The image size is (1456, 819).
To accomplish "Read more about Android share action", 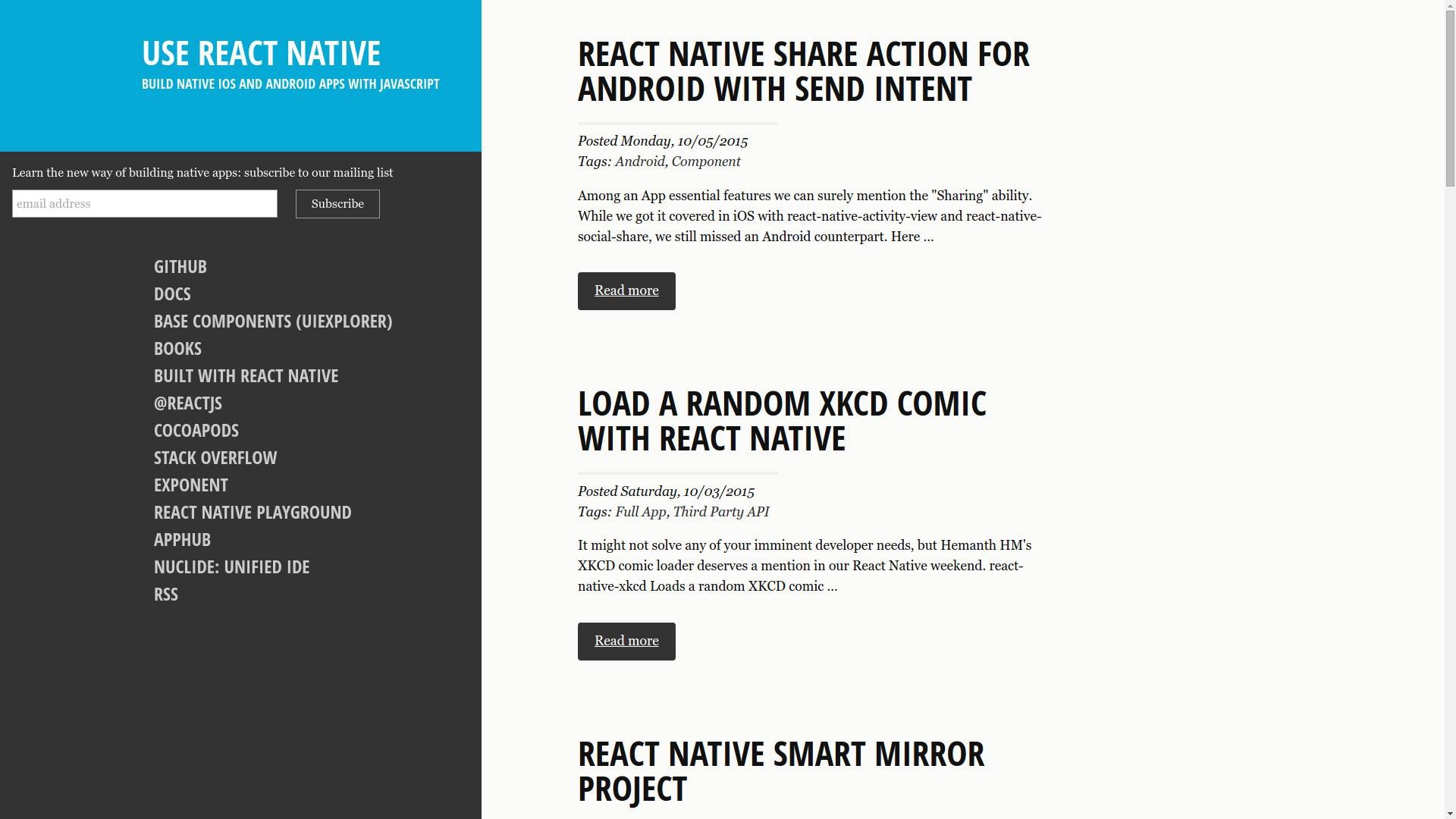I will coord(626,291).
